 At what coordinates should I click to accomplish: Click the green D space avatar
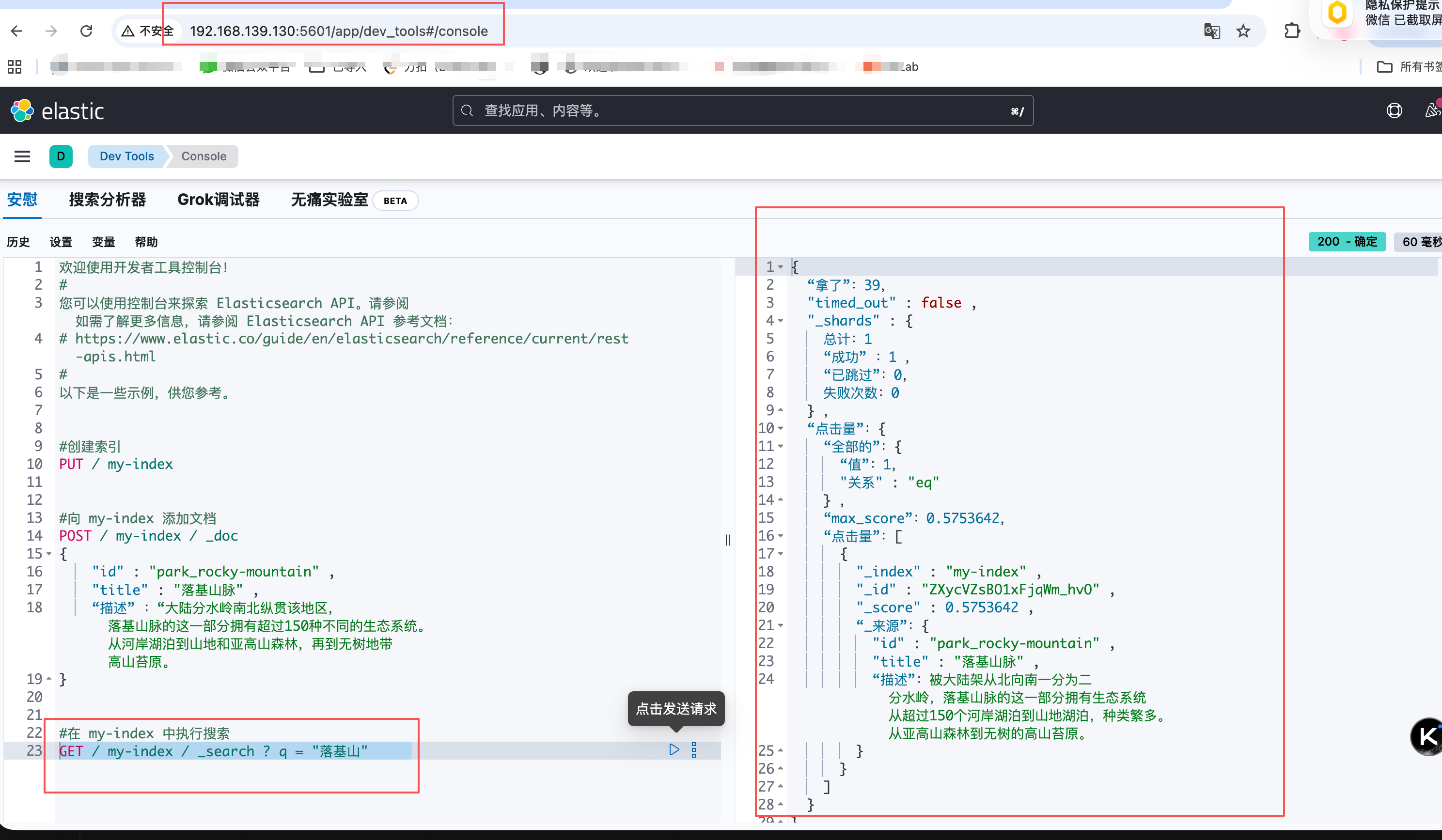pyautogui.click(x=61, y=156)
